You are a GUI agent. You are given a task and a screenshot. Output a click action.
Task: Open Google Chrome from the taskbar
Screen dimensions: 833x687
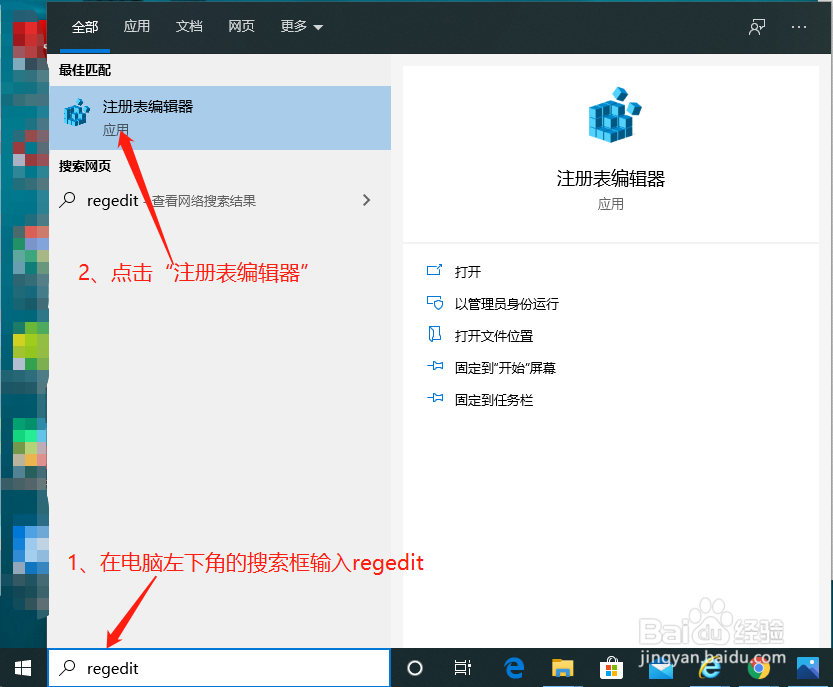(758, 667)
